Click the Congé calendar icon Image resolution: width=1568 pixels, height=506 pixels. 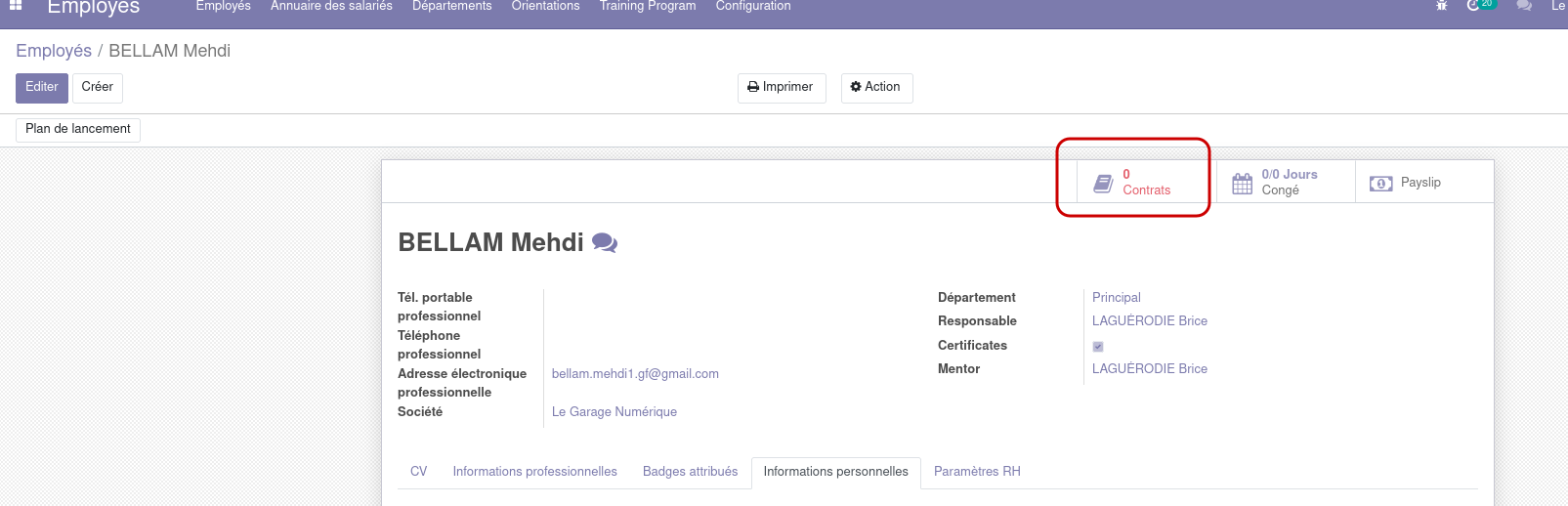point(1242,183)
